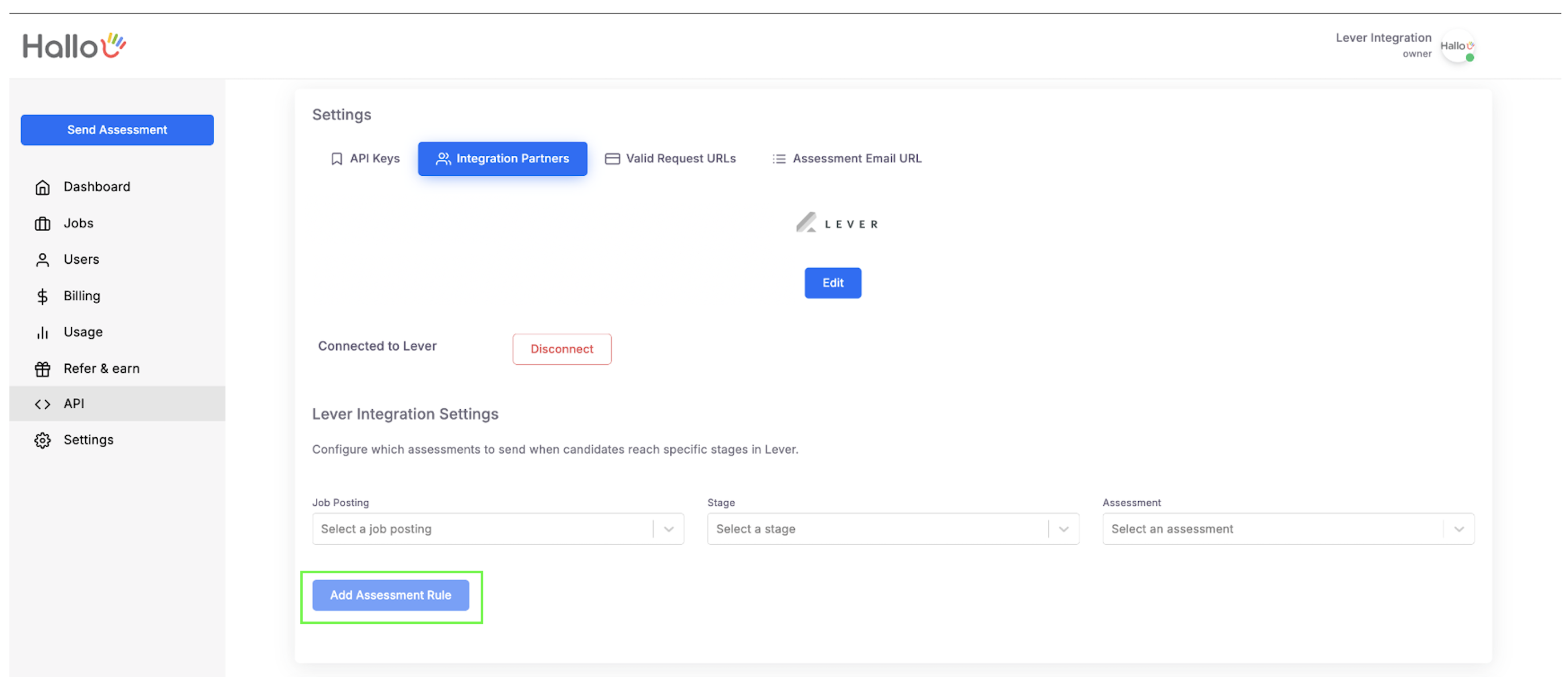Click the Hallo logo in the header
Viewport: 1568px width, 677px height.
pyautogui.click(x=74, y=46)
